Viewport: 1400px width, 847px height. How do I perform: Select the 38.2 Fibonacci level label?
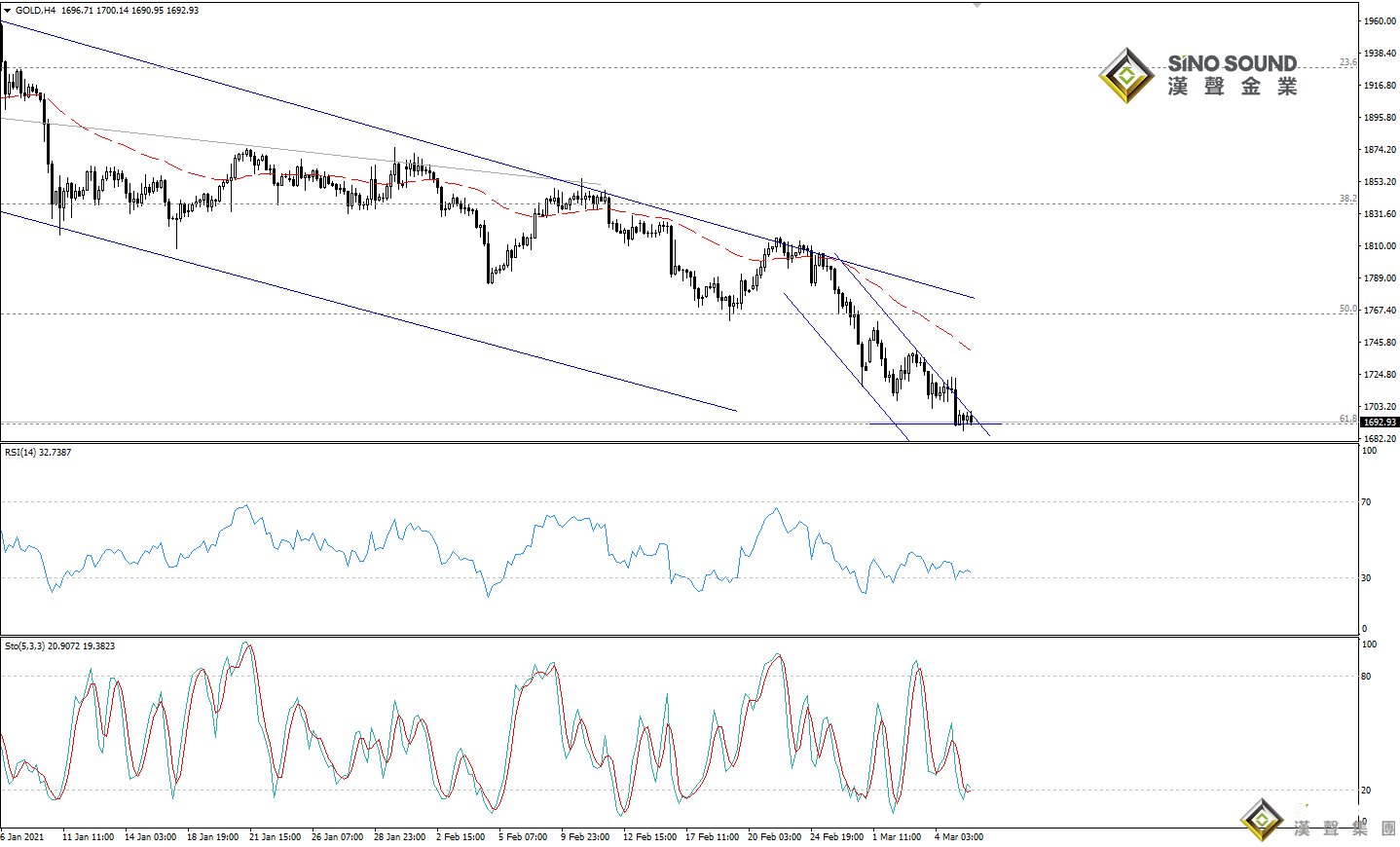1347,199
